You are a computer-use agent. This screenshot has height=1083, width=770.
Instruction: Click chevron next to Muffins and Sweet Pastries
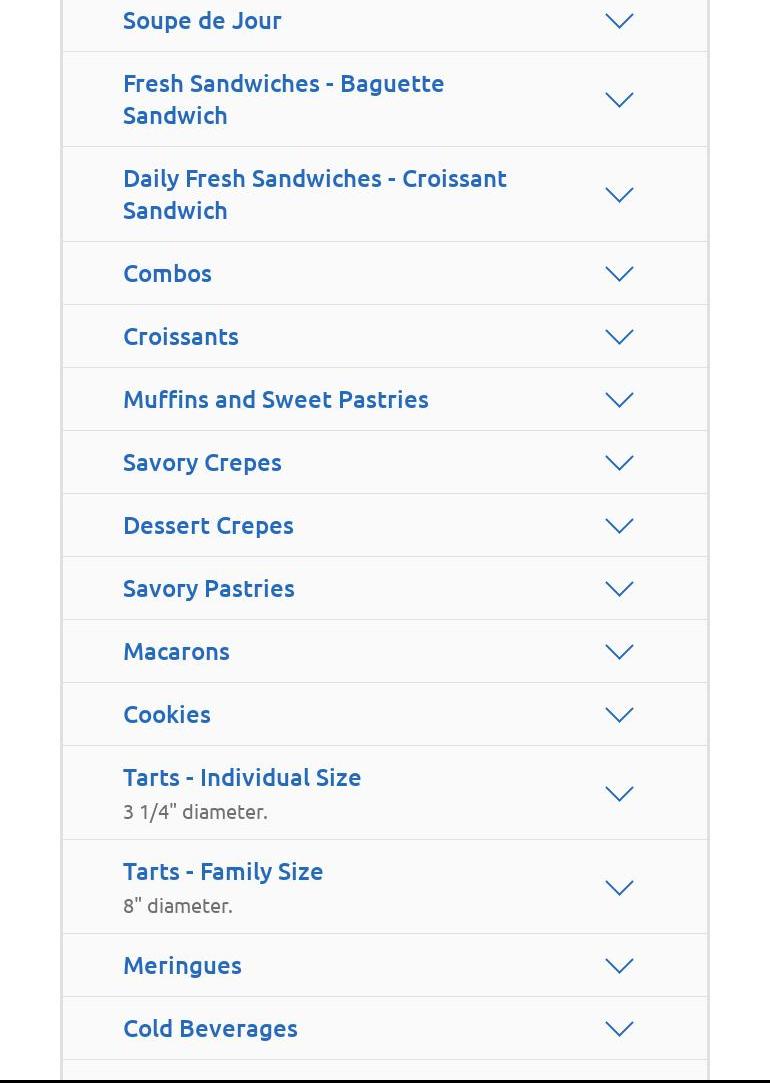click(620, 400)
